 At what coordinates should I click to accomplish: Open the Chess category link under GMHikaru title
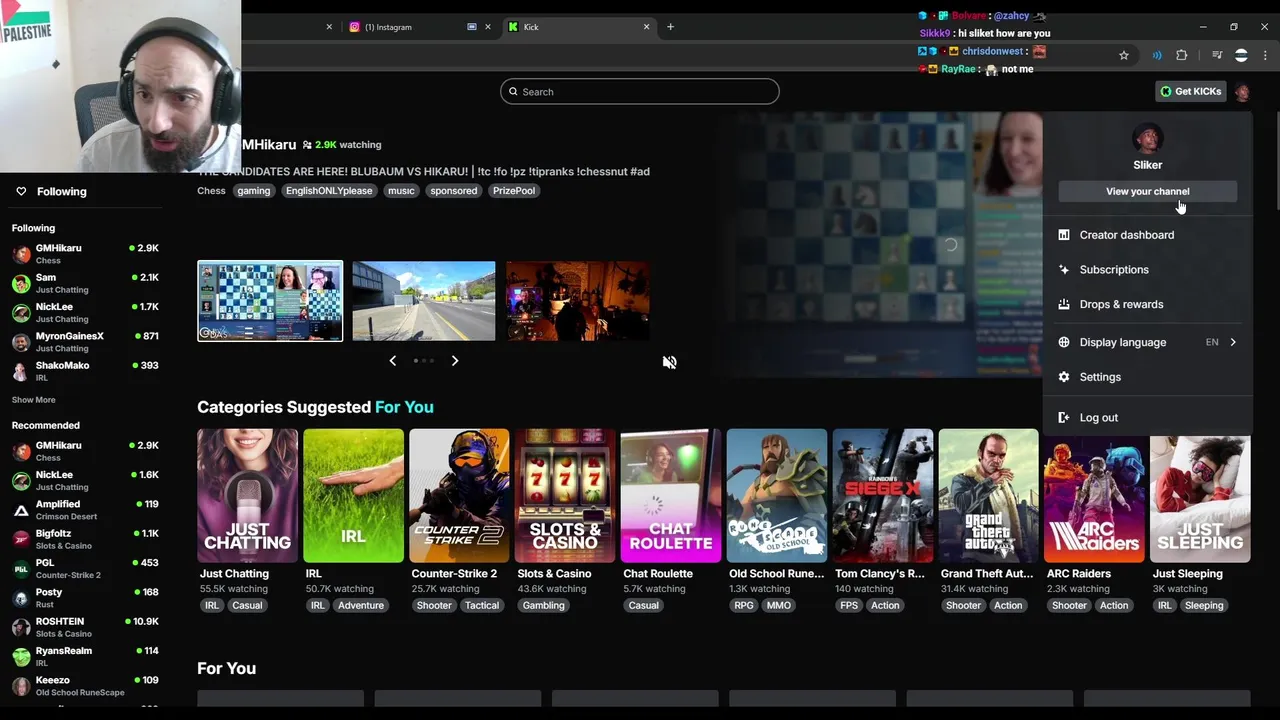(x=211, y=191)
